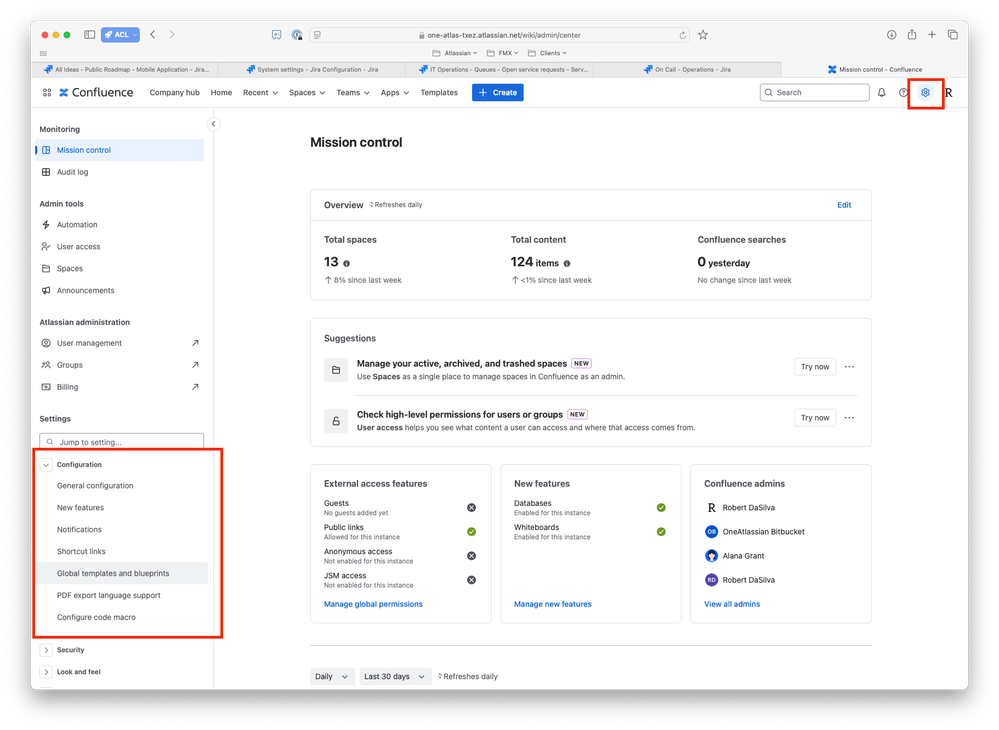The height and width of the screenshot is (730, 999).
Task: Select Audit log in the sidebar
Action: pos(120,172)
